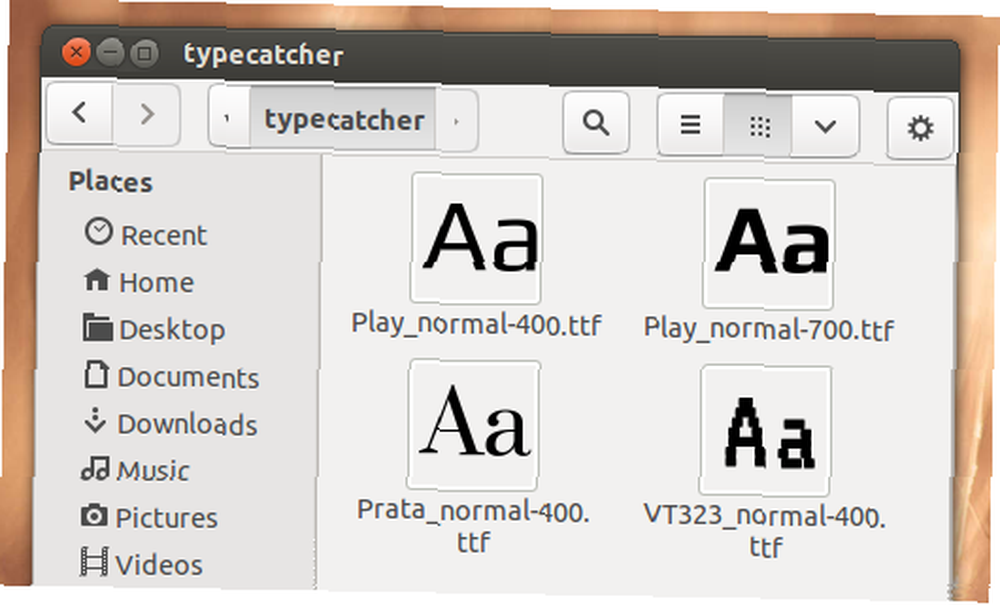The width and height of the screenshot is (1000, 605).
Task: Select the Pictures label in sidebar
Action: point(166,518)
